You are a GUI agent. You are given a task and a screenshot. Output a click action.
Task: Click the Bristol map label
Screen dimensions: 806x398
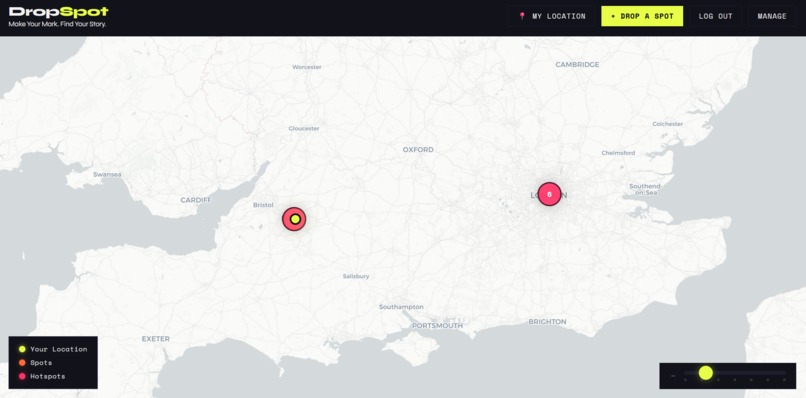[263, 205]
